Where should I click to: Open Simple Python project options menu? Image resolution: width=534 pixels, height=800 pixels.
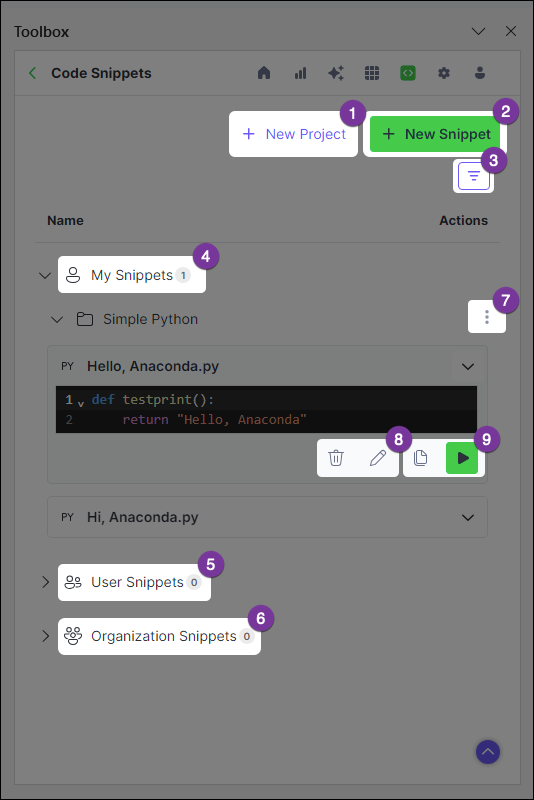(487, 317)
